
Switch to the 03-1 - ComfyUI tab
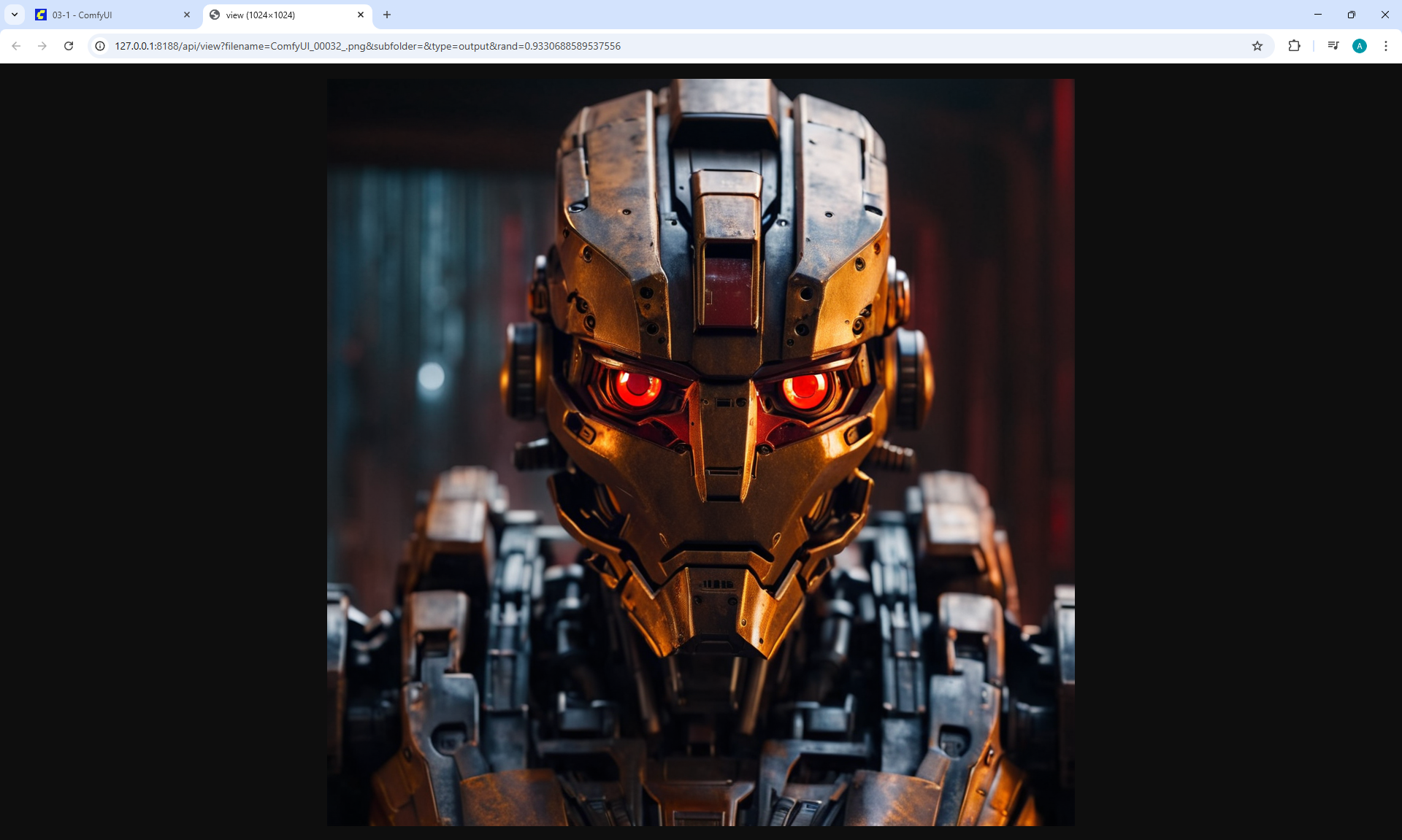[102, 15]
